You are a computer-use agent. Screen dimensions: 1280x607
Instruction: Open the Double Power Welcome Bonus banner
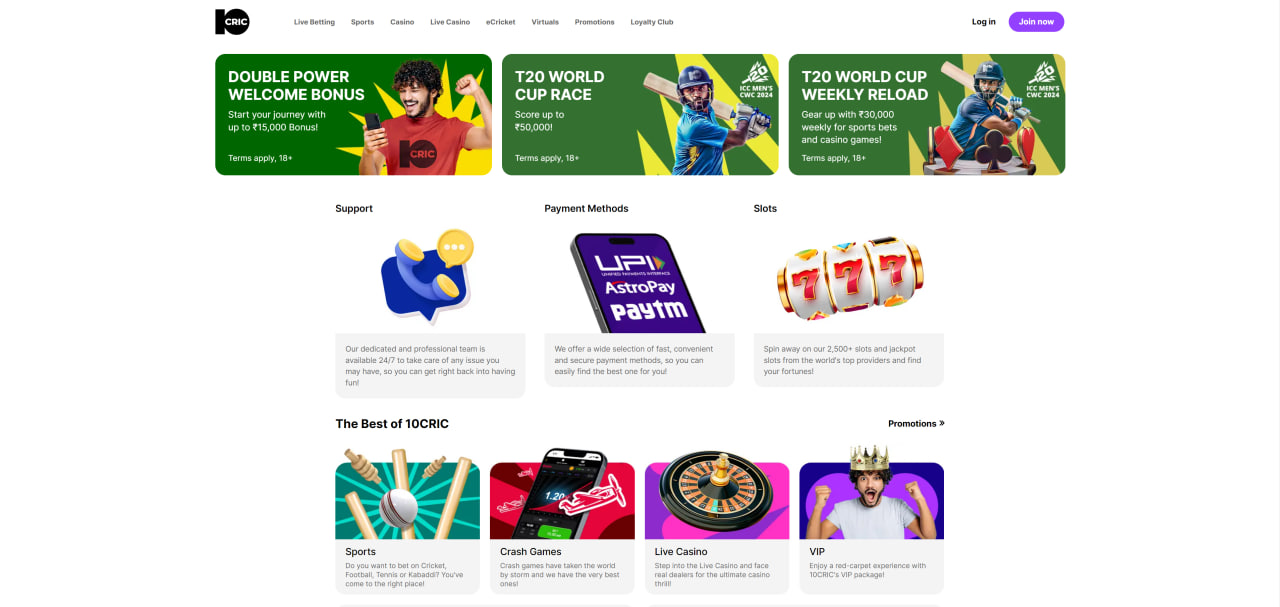click(x=353, y=115)
